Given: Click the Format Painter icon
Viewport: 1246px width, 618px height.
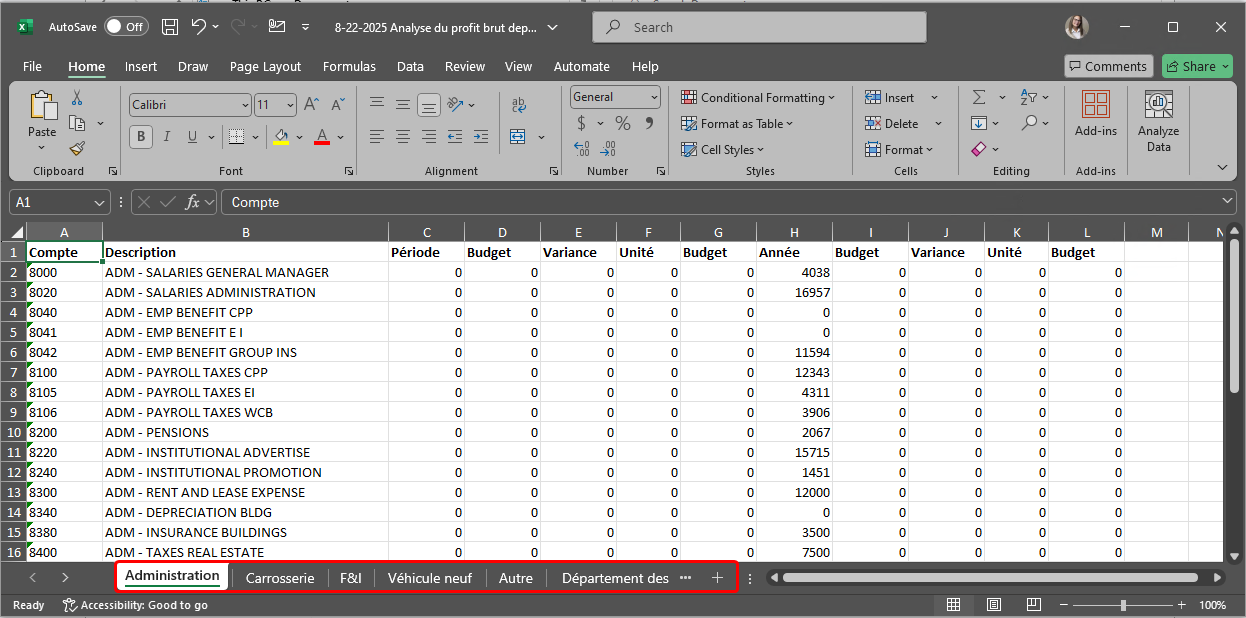Looking at the screenshot, I should point(77,148).
